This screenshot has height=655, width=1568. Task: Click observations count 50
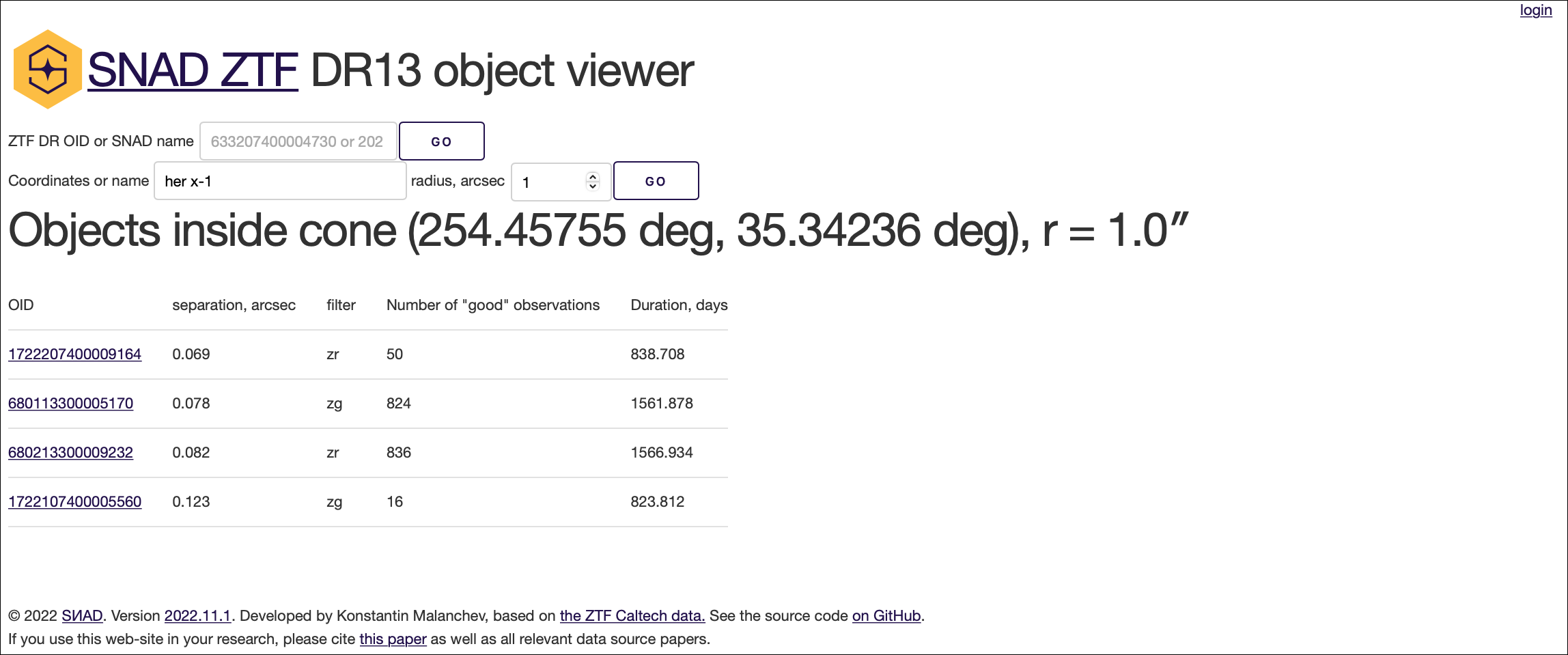click(395, 354)
